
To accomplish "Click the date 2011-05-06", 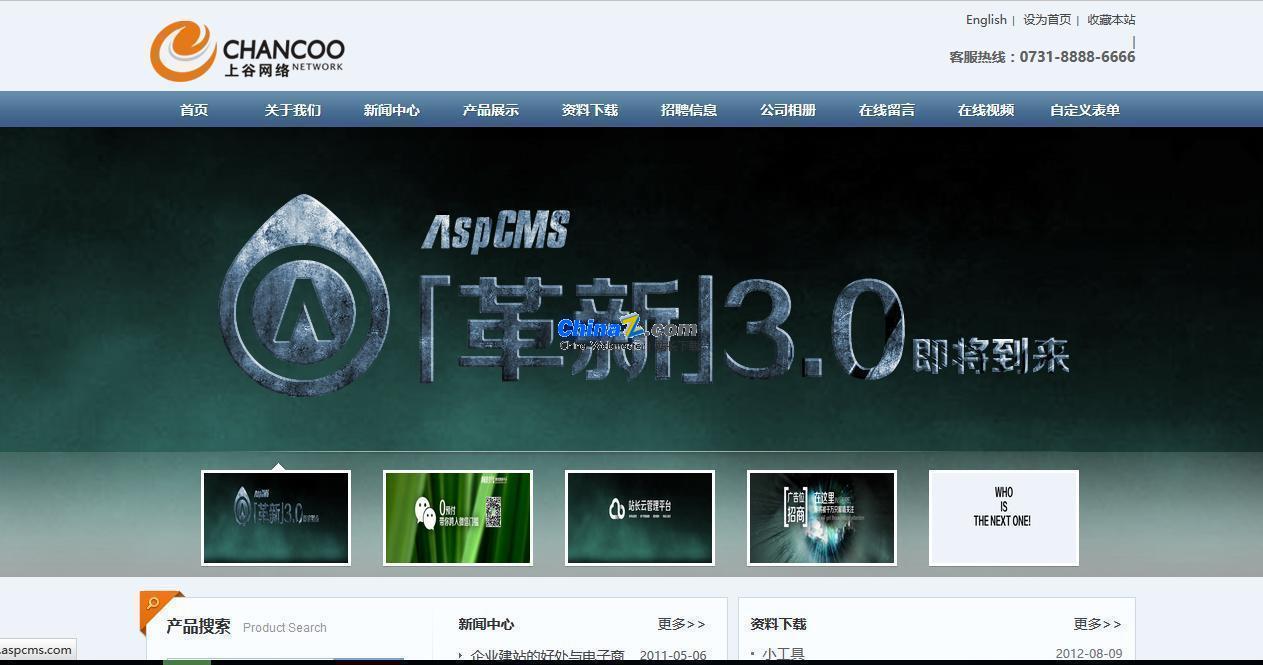I will (673, 656).
